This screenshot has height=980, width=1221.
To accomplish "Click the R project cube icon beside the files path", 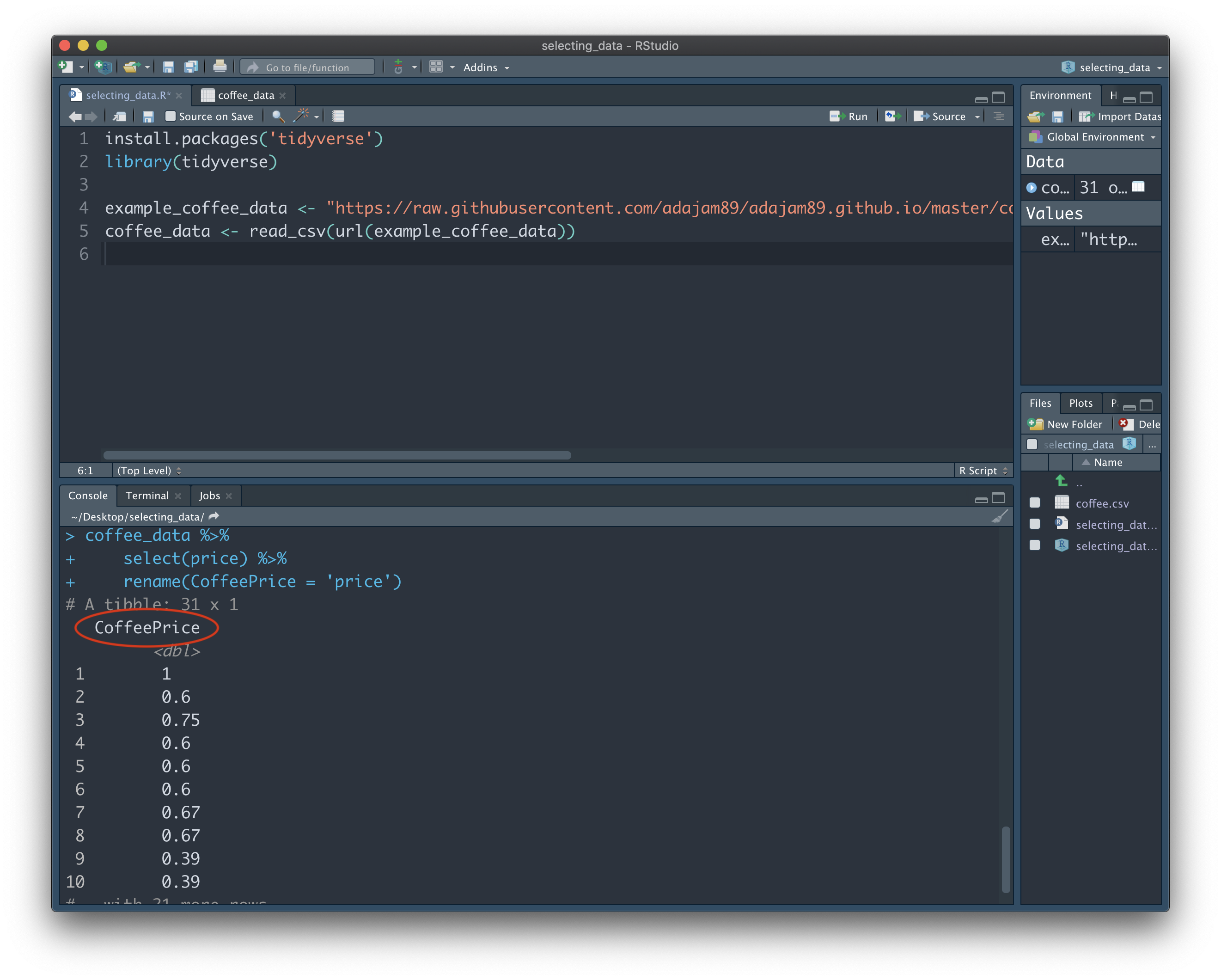I will coord(1129,444).
